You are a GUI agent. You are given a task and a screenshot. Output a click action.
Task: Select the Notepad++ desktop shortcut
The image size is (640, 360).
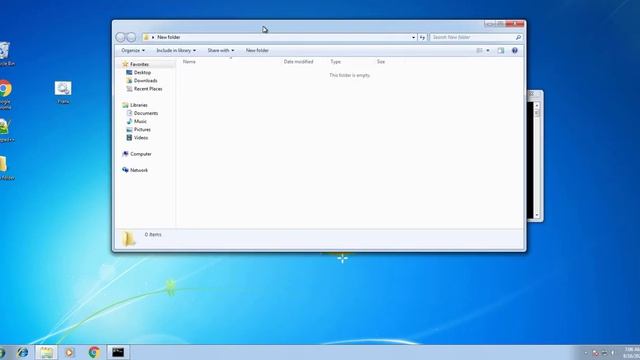pos(6,131)
